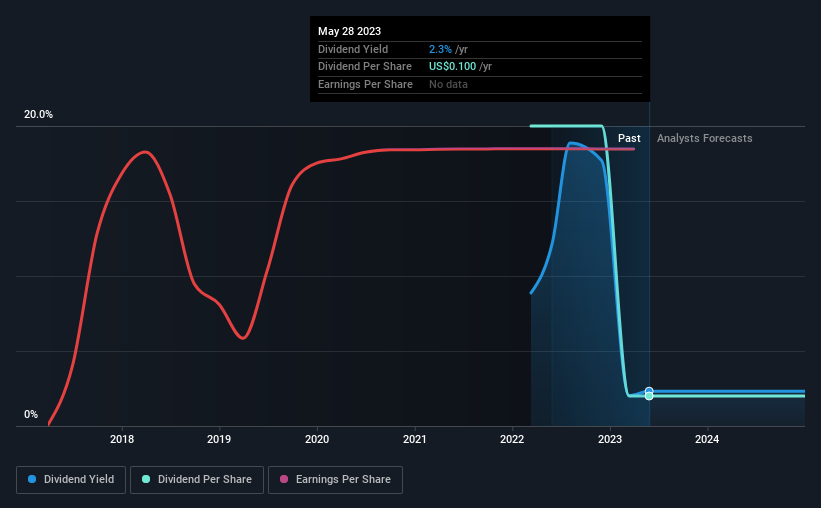Click the 2.3% dividend yield tooltip value
Image resolution: width=821 pixels, height=508 pixels.
[x=440, y=49]
